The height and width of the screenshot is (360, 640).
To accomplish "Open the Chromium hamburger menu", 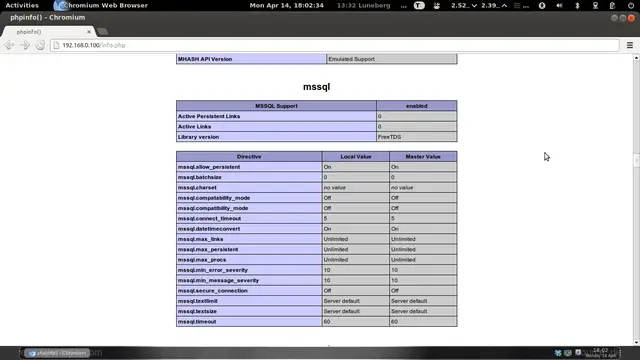I will tap(630, 45).
